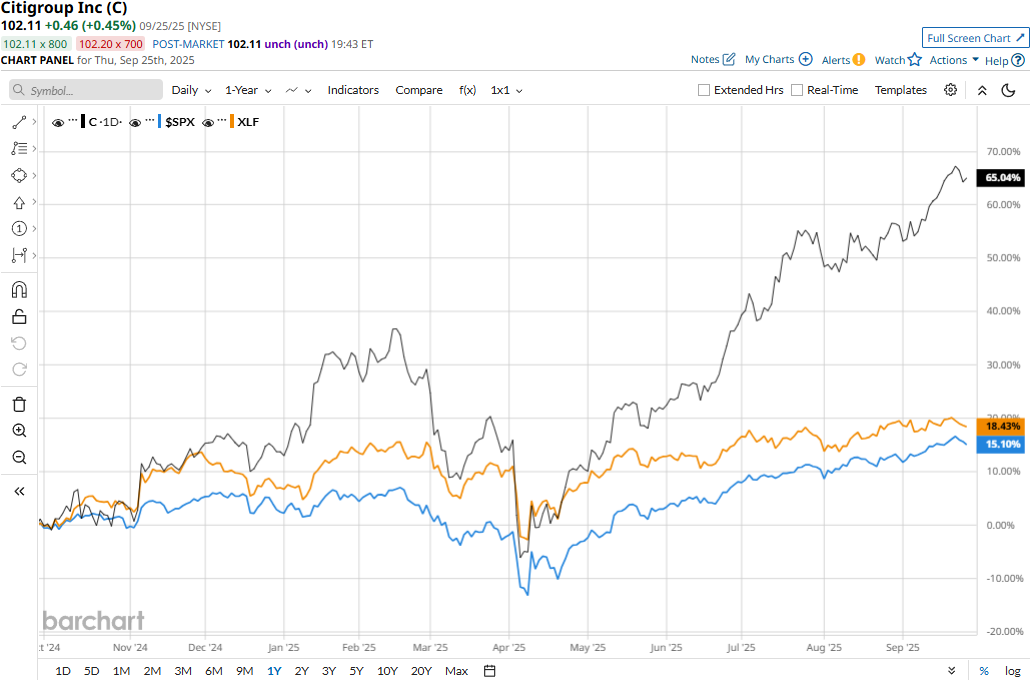Image resolution: width=1031 pixels, height=680 pixels.
Task: Select the 6M time range
Action: click(x=214, y=671)
